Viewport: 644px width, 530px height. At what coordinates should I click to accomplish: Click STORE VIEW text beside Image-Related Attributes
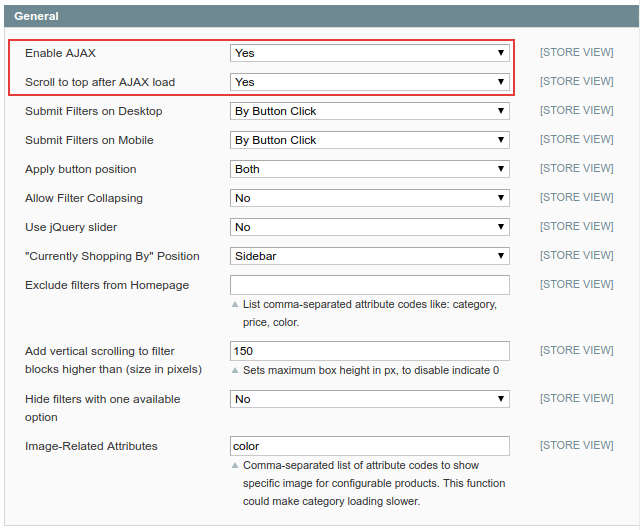(x=576, y=445)
